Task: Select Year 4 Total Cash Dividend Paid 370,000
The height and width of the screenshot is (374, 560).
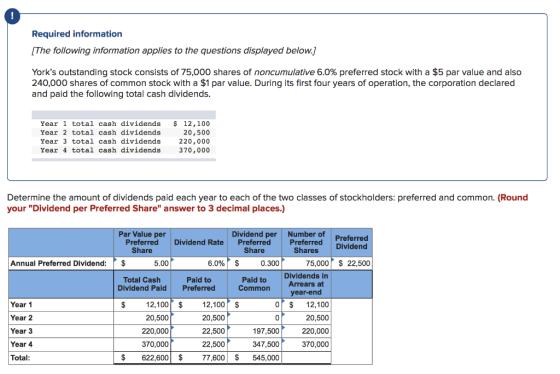Action: click(x=142, y=345)
